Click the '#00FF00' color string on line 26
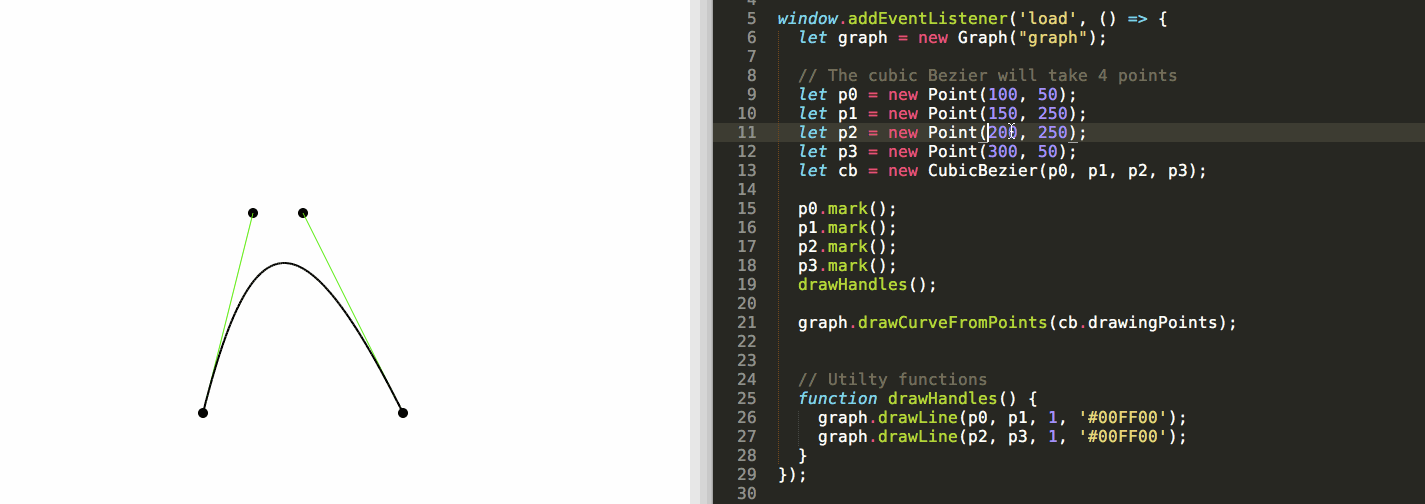 tap(1122, 417)
